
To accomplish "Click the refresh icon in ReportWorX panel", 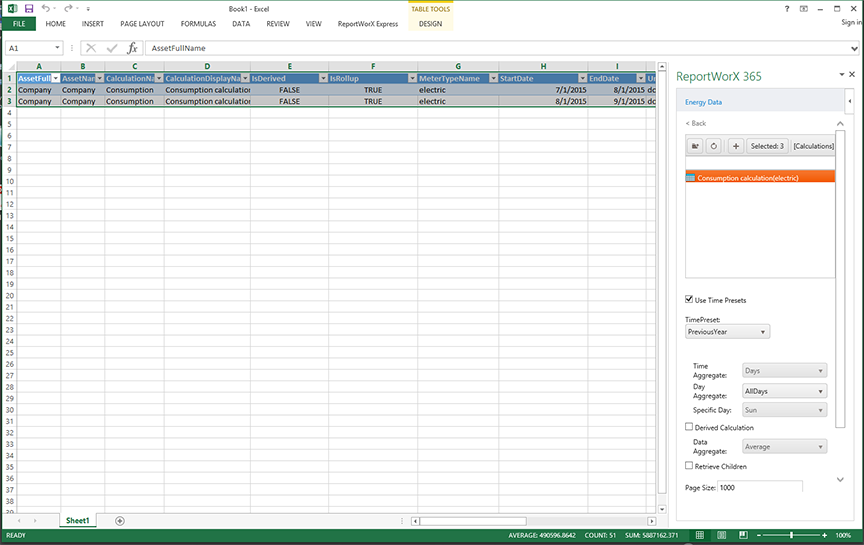I will [713, 146].
